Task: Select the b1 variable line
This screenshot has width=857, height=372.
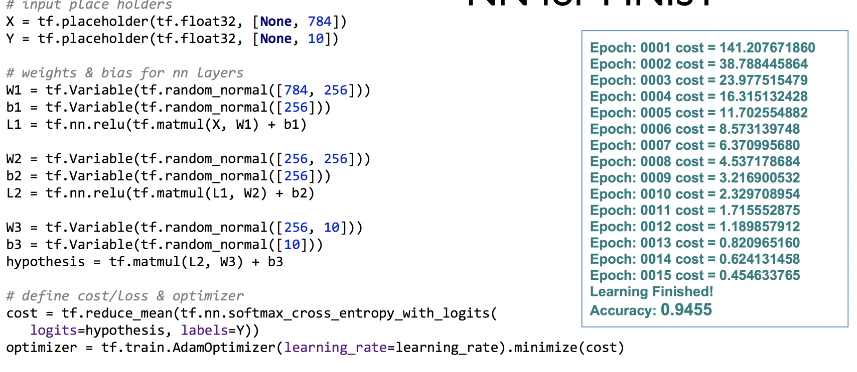Action: (x=169, y=107)
